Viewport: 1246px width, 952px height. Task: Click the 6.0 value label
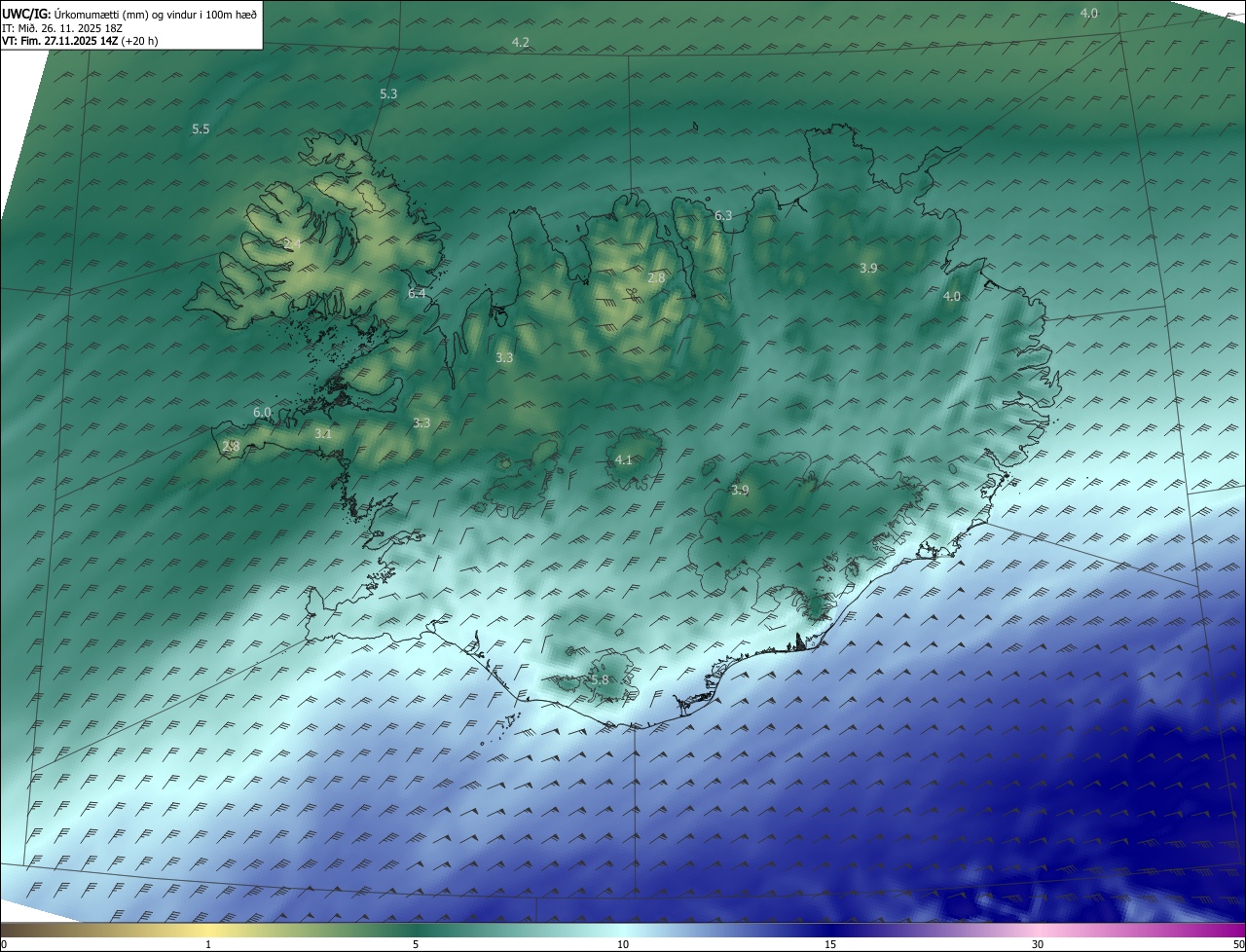262,413
